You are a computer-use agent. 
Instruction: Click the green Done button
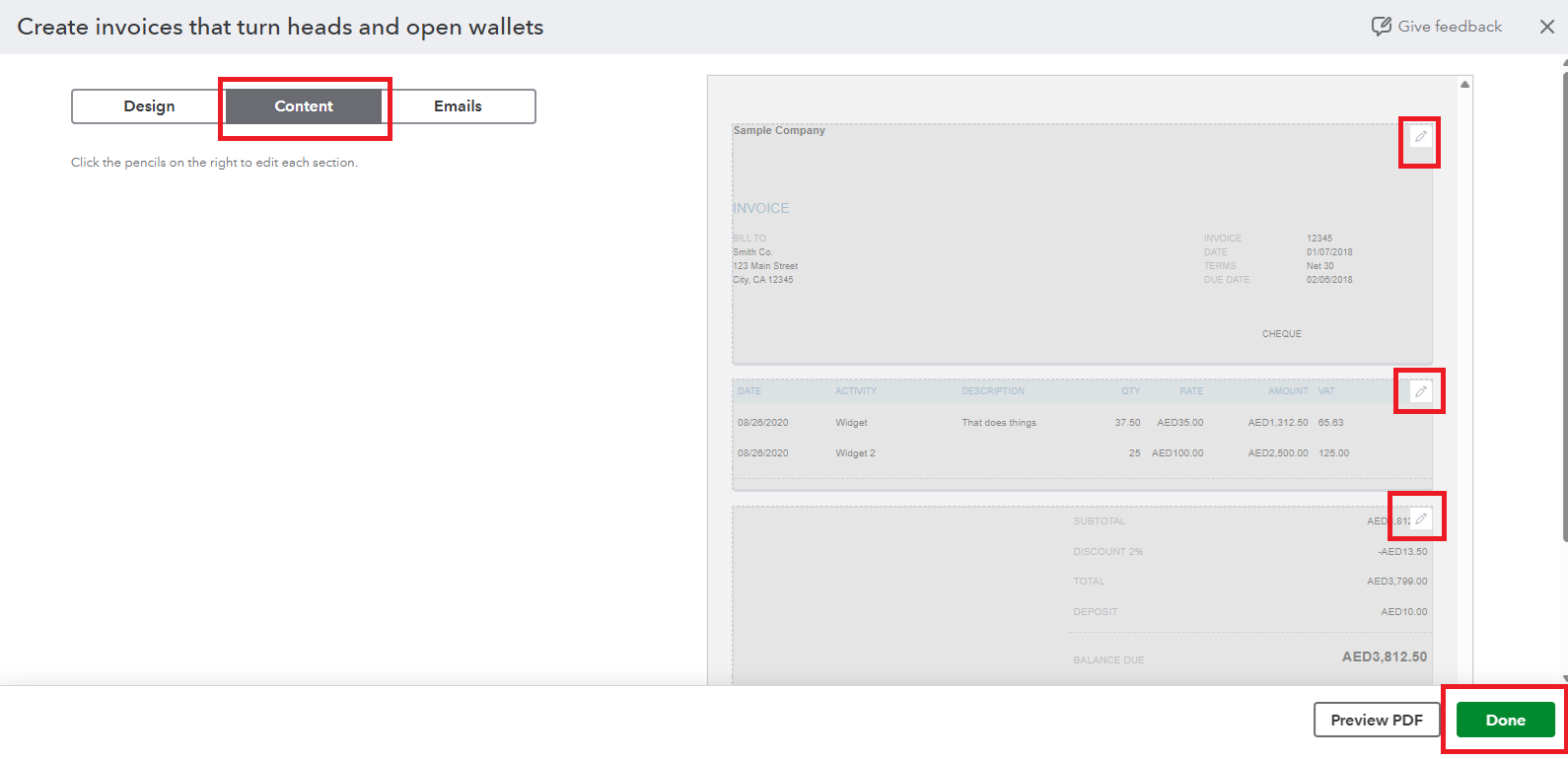tap(1505, 720)
